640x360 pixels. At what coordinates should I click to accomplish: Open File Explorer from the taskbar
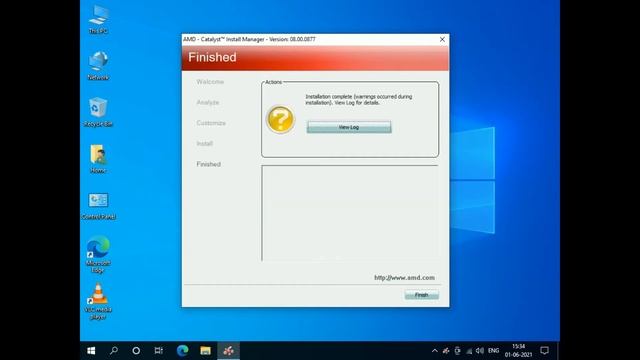click(205, 351)
